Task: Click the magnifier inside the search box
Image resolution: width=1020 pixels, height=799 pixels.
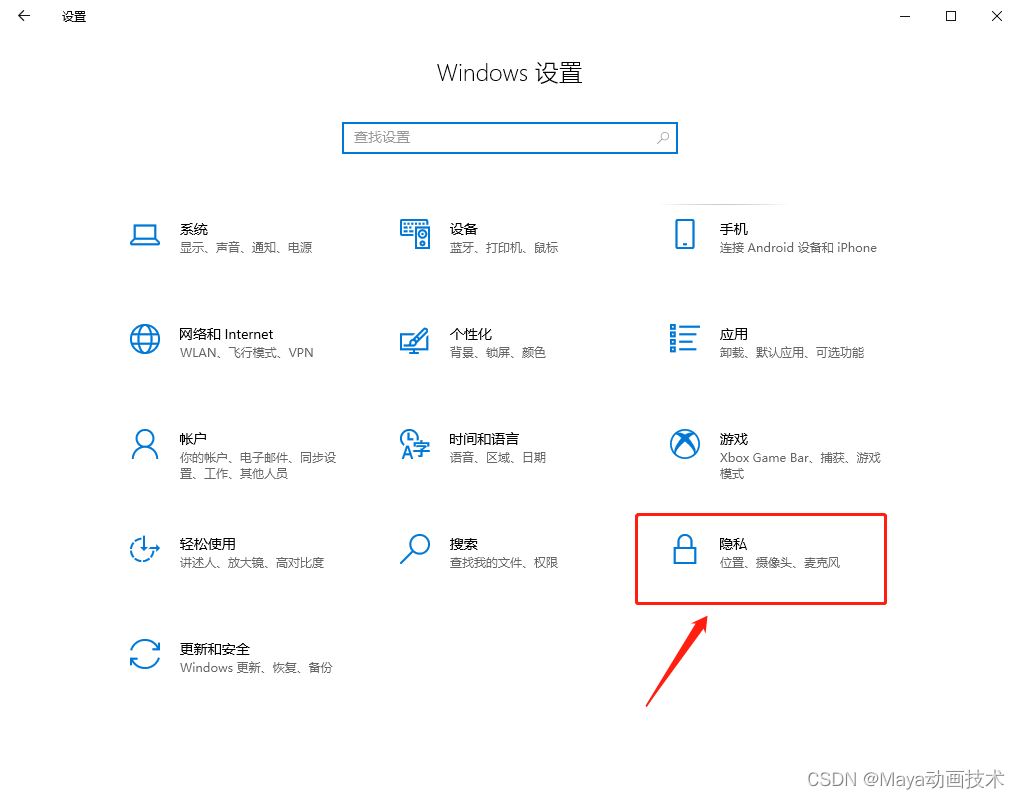Action: tap(663, 137)
